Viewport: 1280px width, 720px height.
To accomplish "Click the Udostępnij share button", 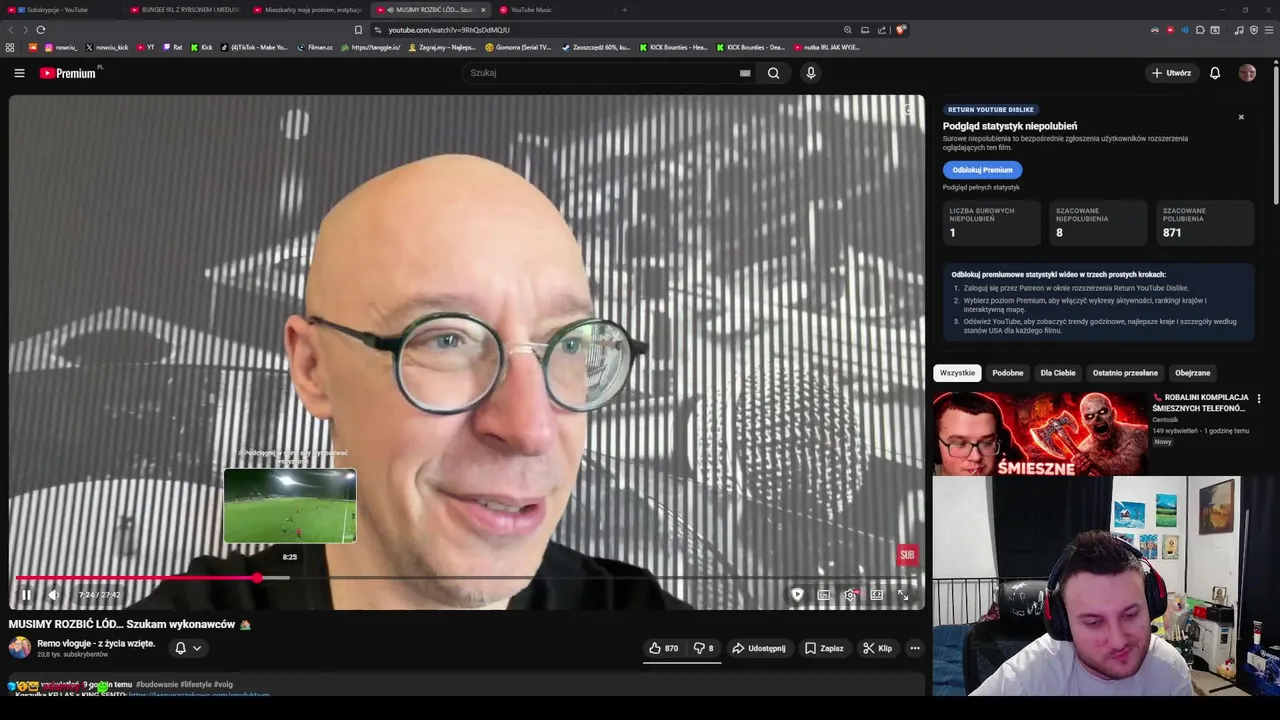I will coord(758,648).
